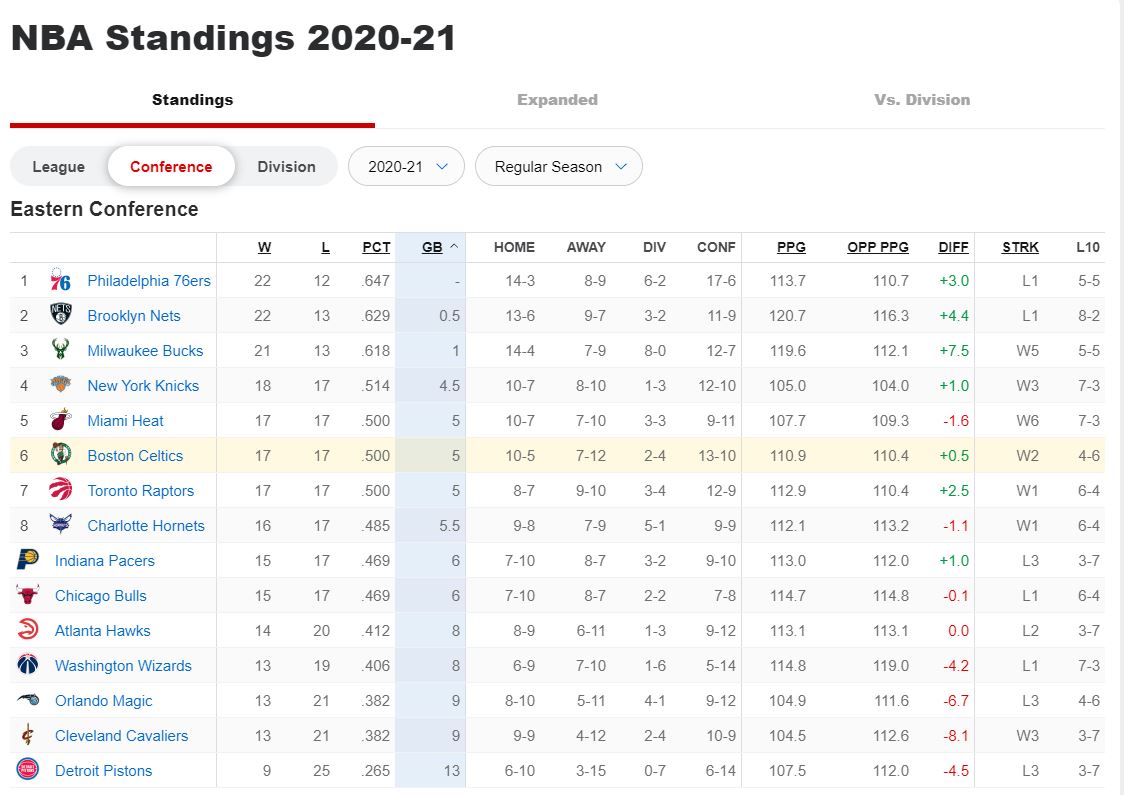Click the Detroit Pistons team logo
The width and height of the screenshot is (1124, 795).
tap(28, 770)
